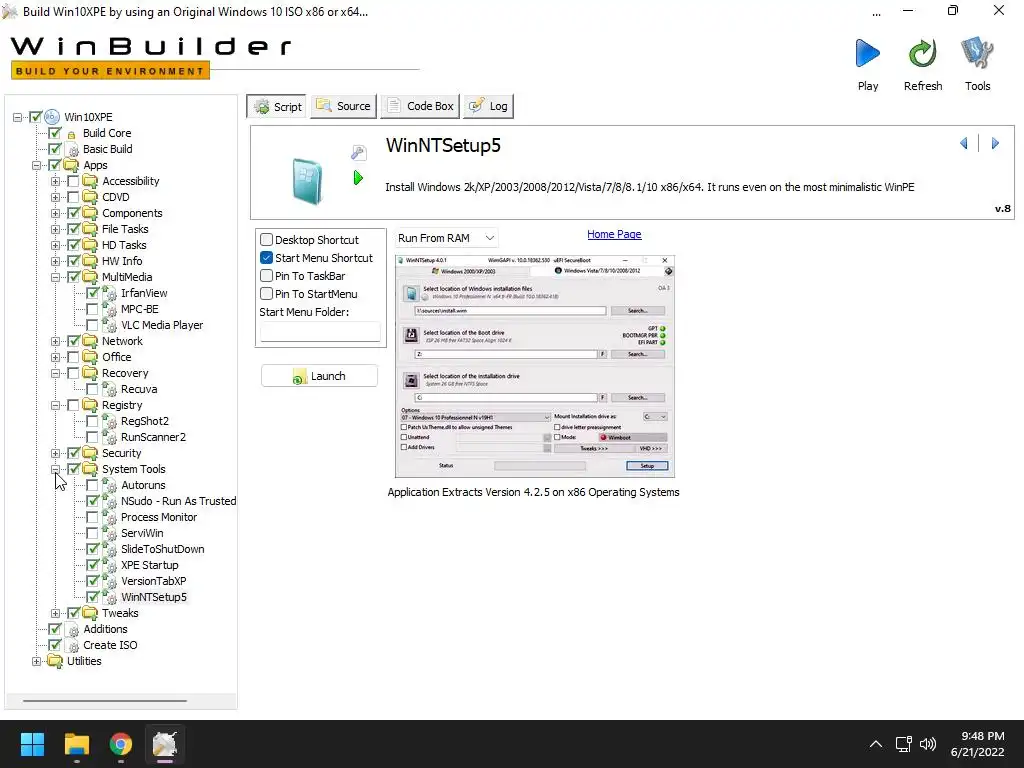Viewport: 1024px width, 768px height.
Task: Show hidden tray icons chevron
Action: (876, 744)
